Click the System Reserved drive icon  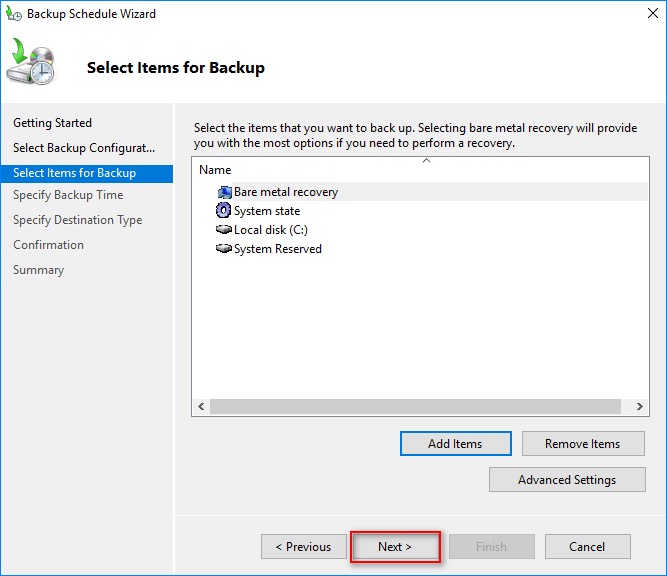click(x=224, y=248)
